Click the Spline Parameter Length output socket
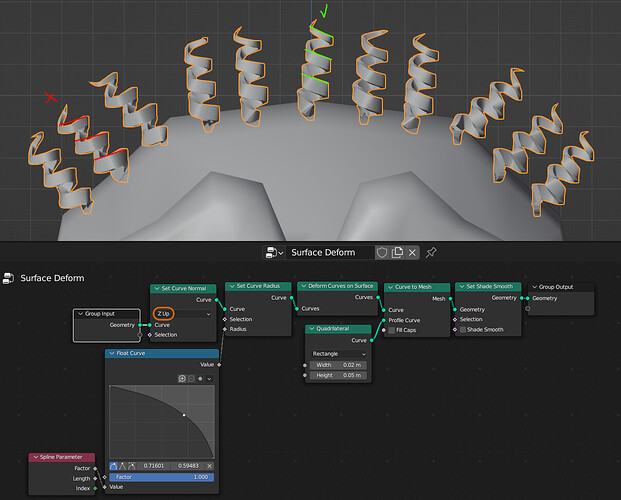 click(x=95, y=479)
